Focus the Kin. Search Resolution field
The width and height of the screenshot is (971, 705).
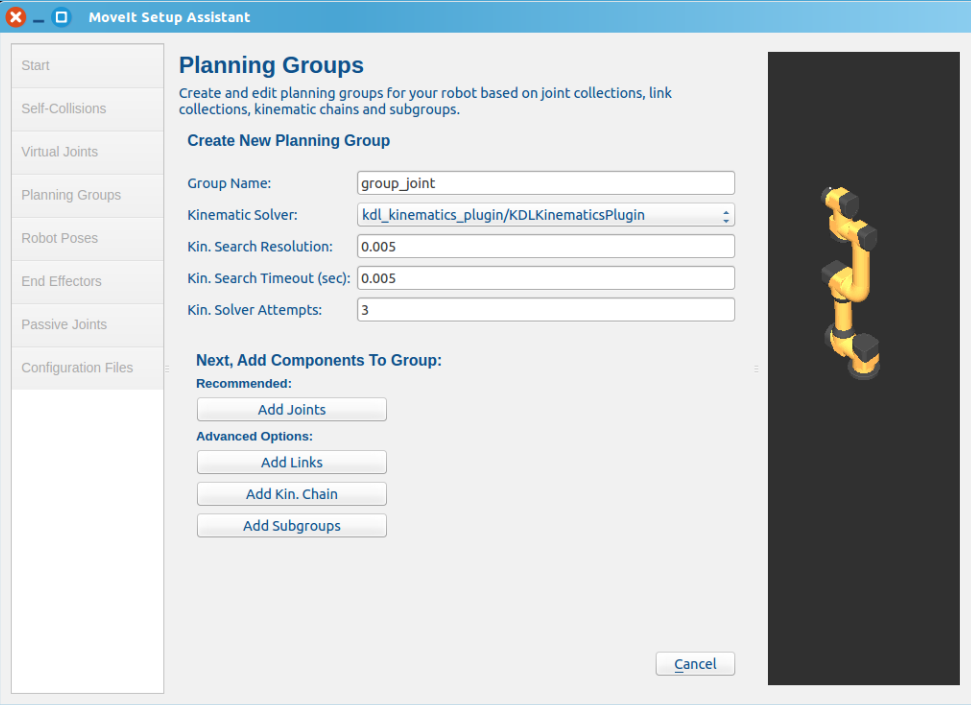pos(546,247)
